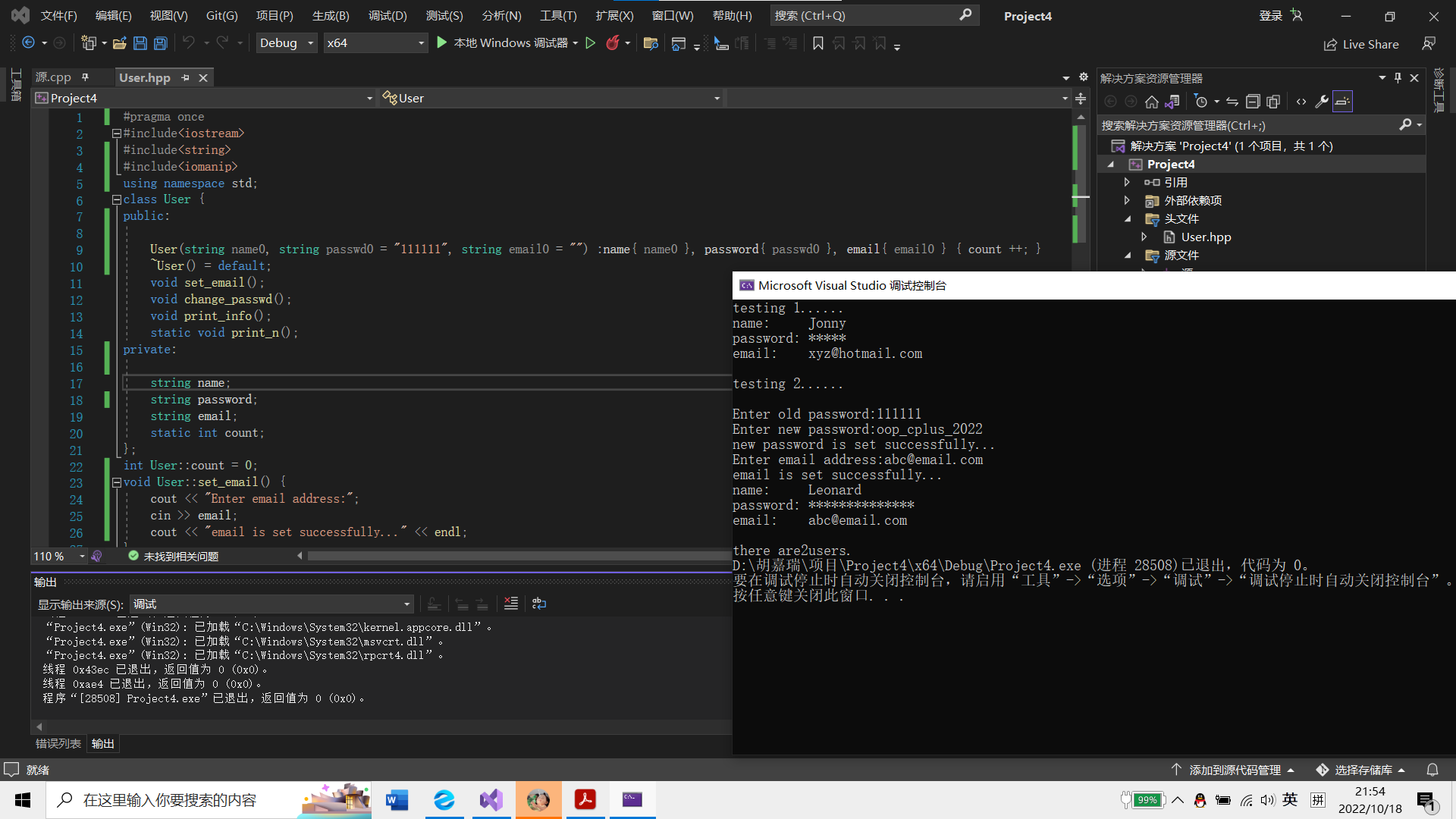
Task: Click the bookmark toggle icon in toolbar
Action: [x=817, y=43]
